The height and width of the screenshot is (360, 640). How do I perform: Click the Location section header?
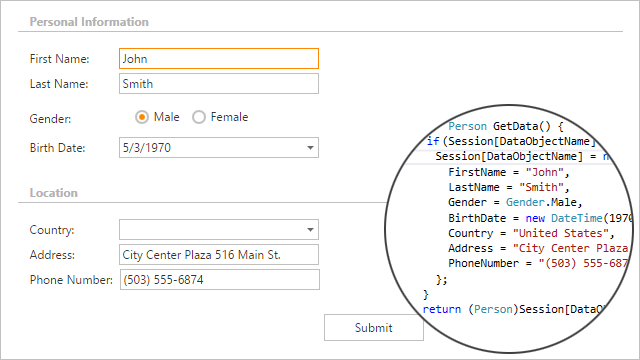pos(53,193)
